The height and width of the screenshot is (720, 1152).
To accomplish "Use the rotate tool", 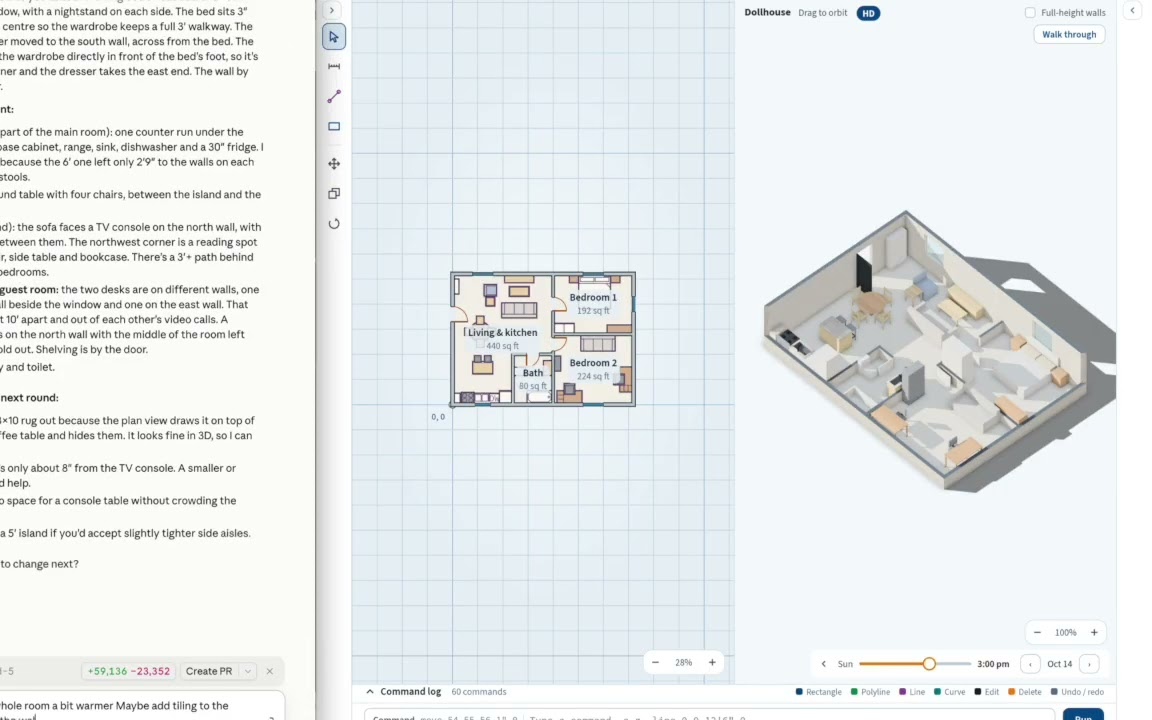I will point(334,224).
